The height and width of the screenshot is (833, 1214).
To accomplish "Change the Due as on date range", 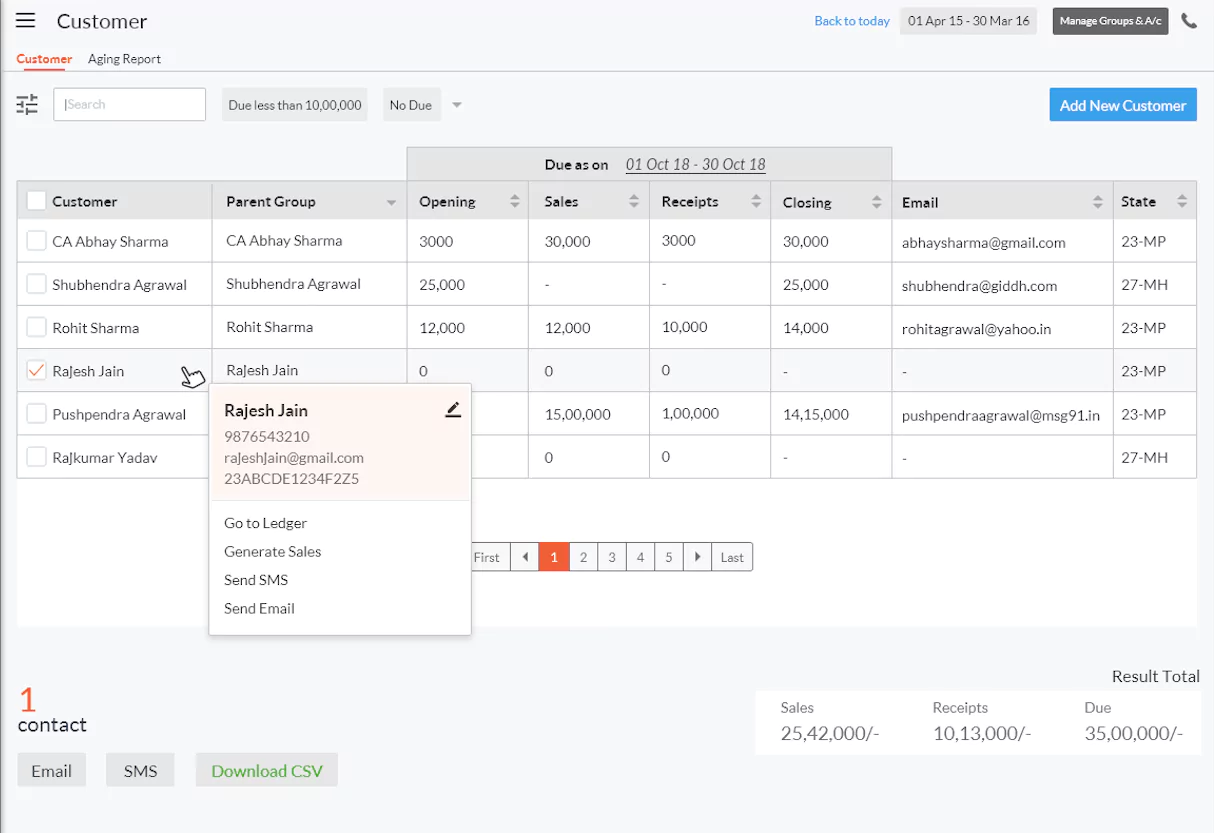I will coord(696,164).
